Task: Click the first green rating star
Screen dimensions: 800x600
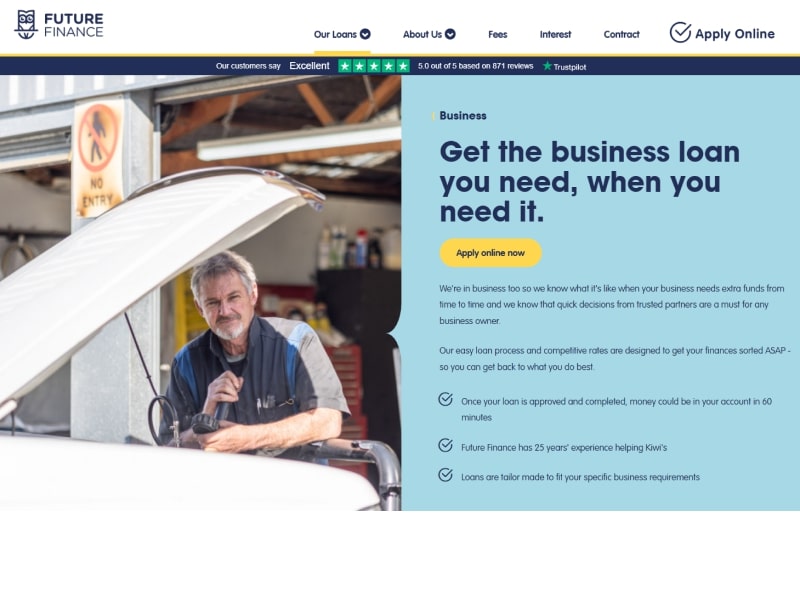Action: tap(345, 66)
